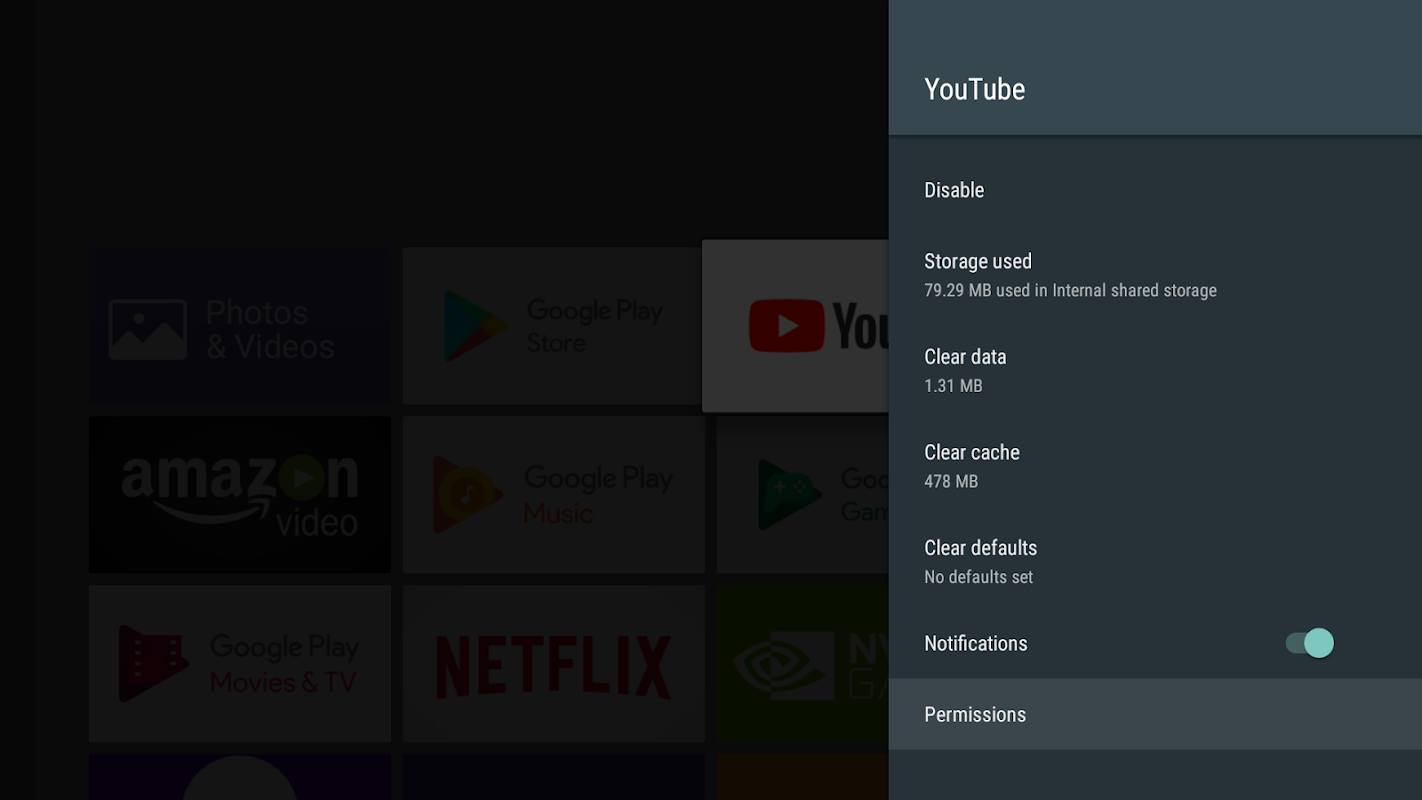Click the 478 MB cache size text
Image resolution: width=1422 pixels, height=800 pixels.
pos(951,482)
